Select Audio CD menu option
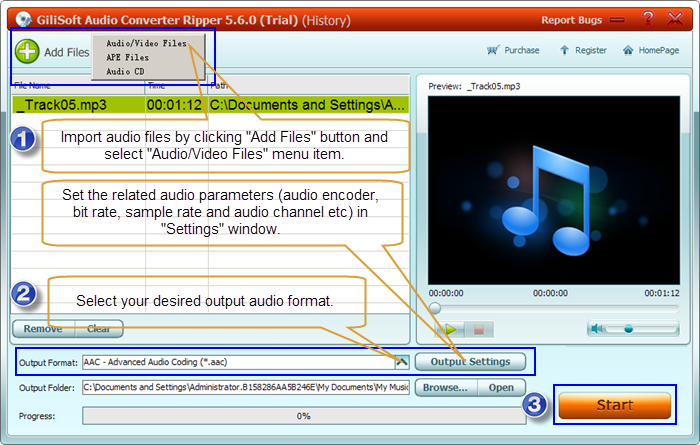This screenshot has width=700, height=445. pyautogui.click(x=125, y=71)
